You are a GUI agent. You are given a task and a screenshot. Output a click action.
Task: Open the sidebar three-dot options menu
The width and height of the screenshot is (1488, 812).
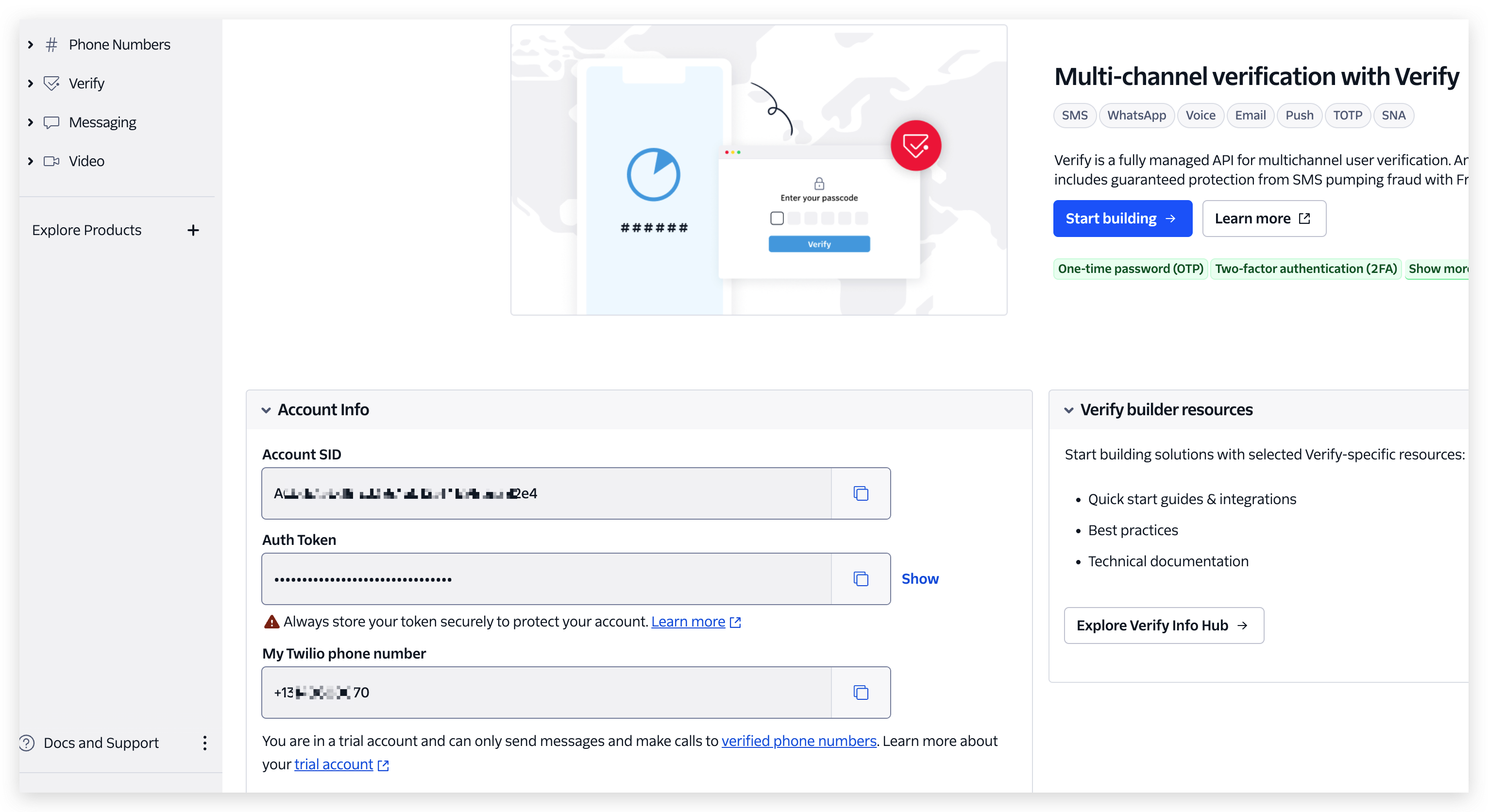coord(204,743)
